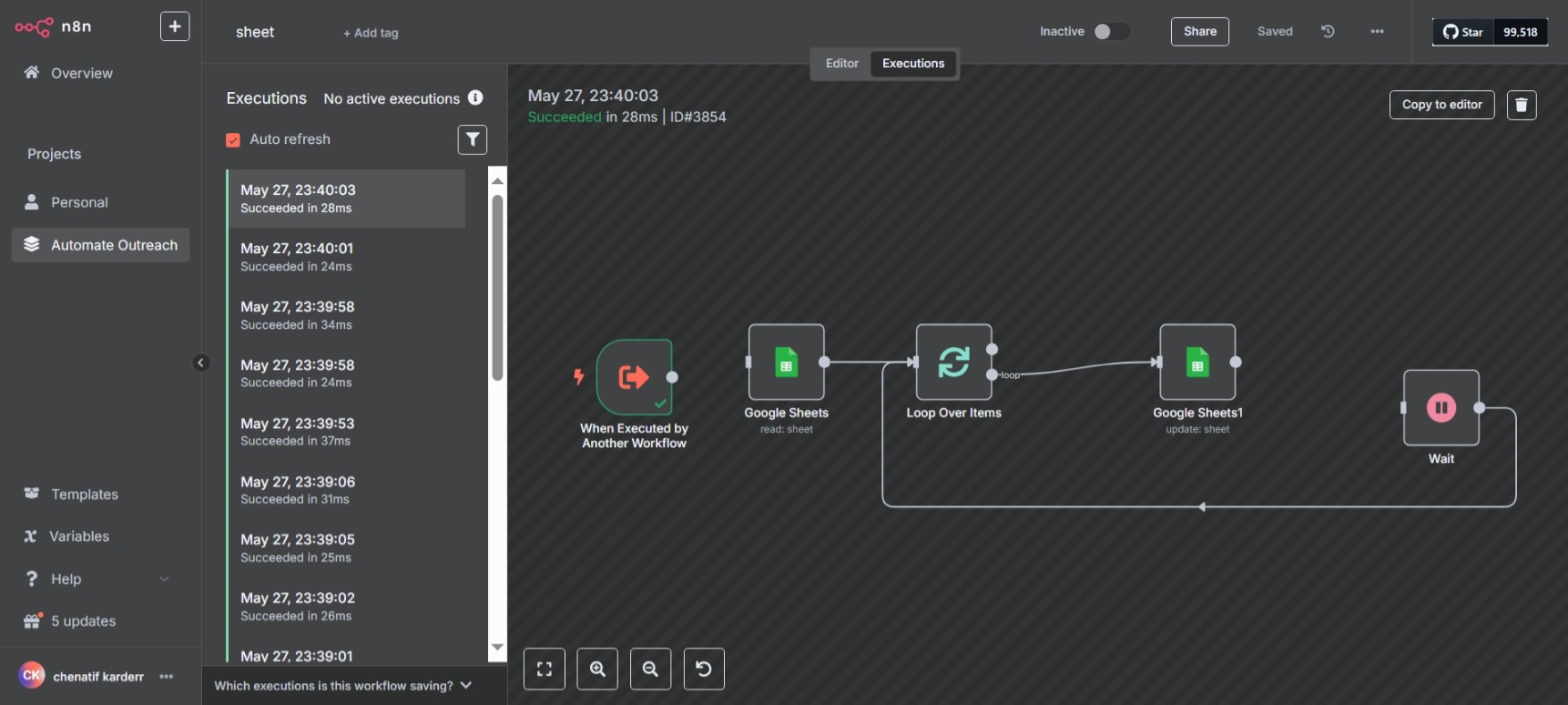The height and width of the screenshot is (705, 1568).
Task: Zoom out of the canvas
Action: pos(650,669)
